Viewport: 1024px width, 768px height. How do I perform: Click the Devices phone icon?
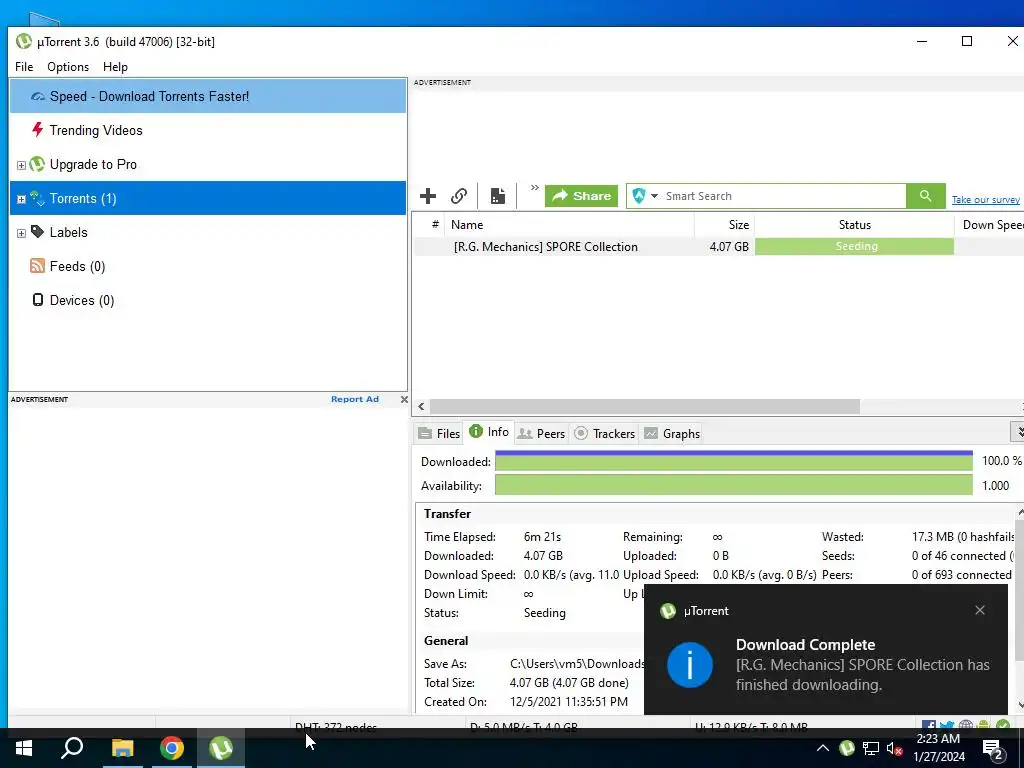[x=38, y=300]
